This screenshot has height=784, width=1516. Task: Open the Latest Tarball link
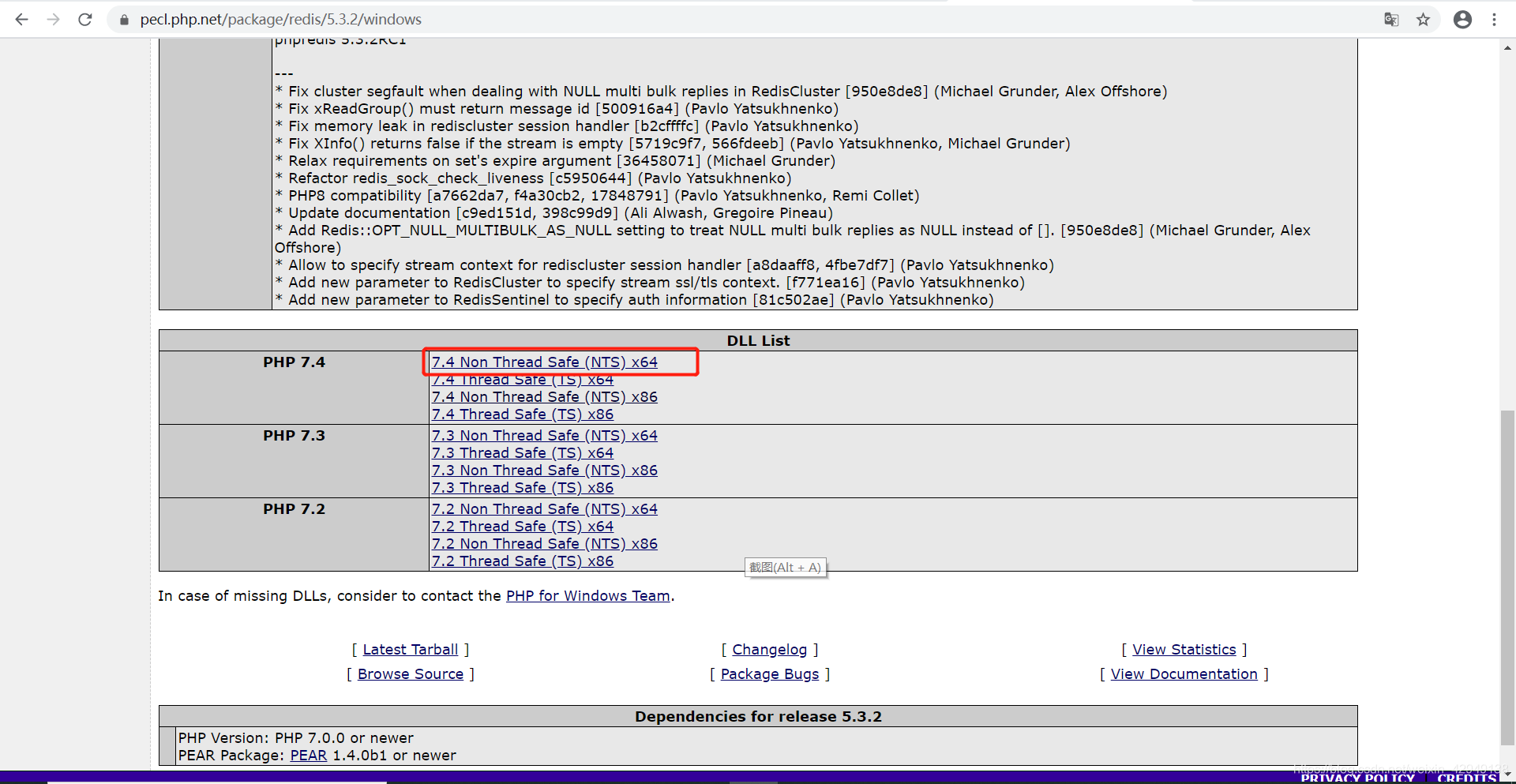[411, 649]
